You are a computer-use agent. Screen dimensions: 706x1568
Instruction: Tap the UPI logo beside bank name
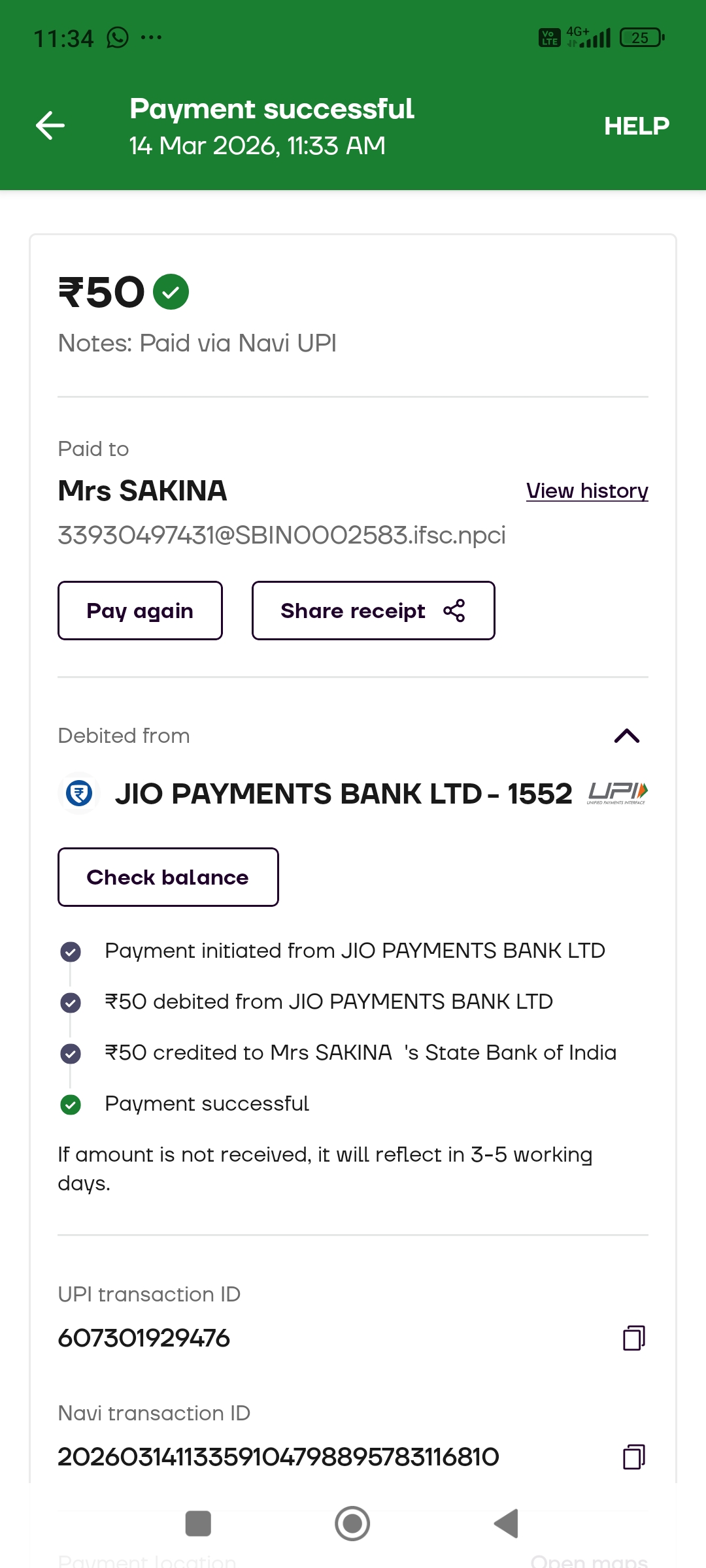coord(617,793)
